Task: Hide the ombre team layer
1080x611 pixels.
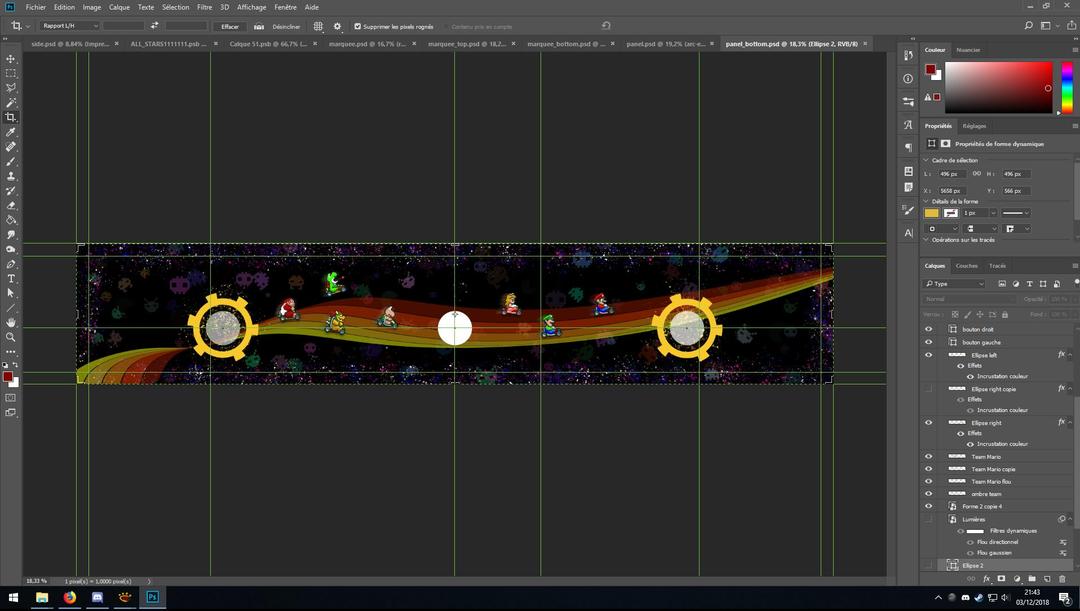Action: 928,493
